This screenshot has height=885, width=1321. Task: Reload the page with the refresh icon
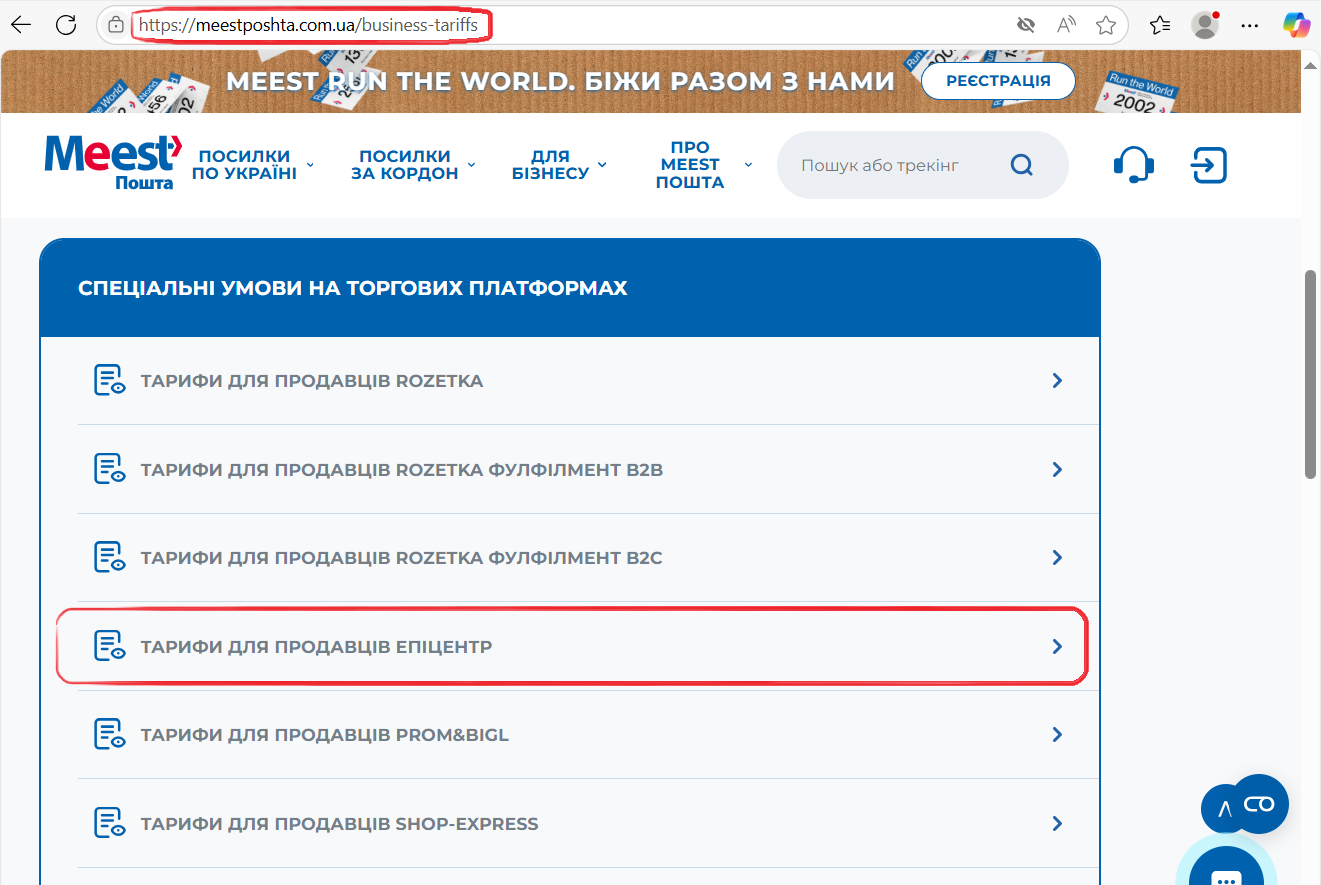point(66,25)
